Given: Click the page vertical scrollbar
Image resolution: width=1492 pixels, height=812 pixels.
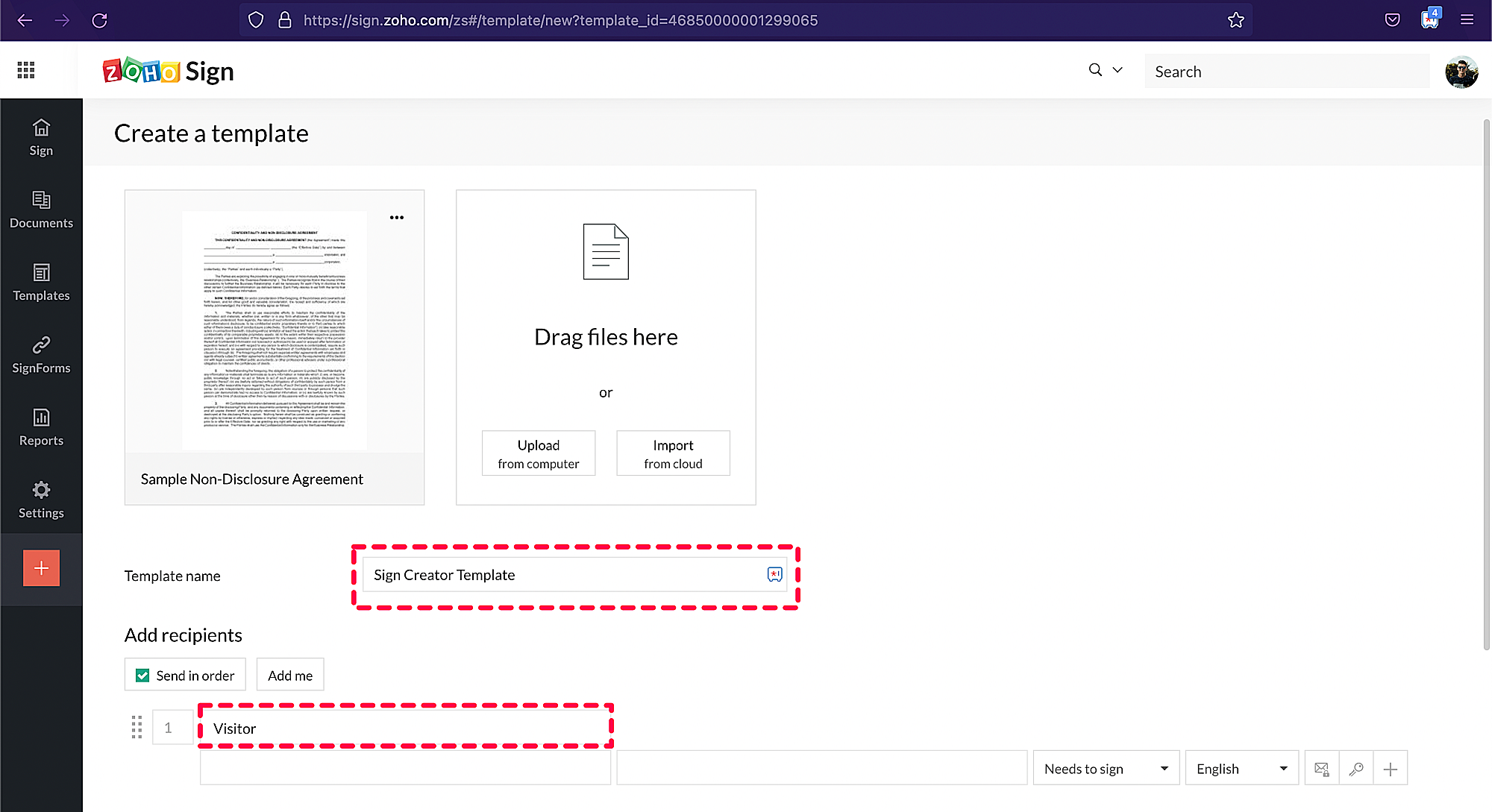Looking at the screenshot, I should pyautogui.click(x=1486, y=384).
